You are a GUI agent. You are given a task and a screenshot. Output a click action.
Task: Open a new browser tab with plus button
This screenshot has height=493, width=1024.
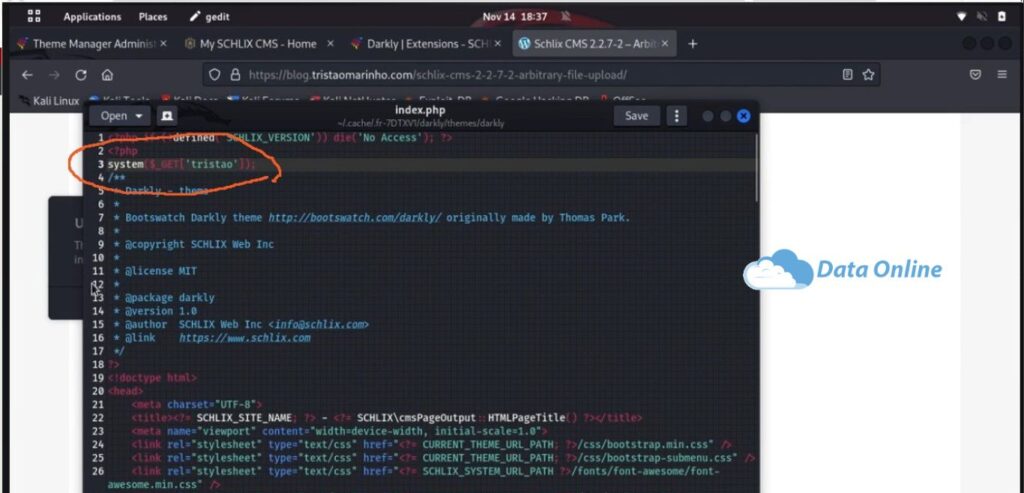pos(693,44)
